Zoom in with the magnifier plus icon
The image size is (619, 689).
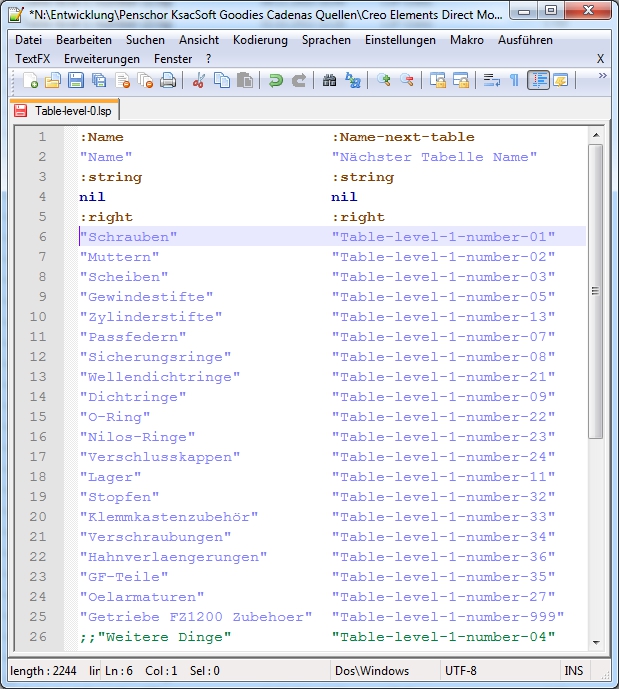point(383,81)
